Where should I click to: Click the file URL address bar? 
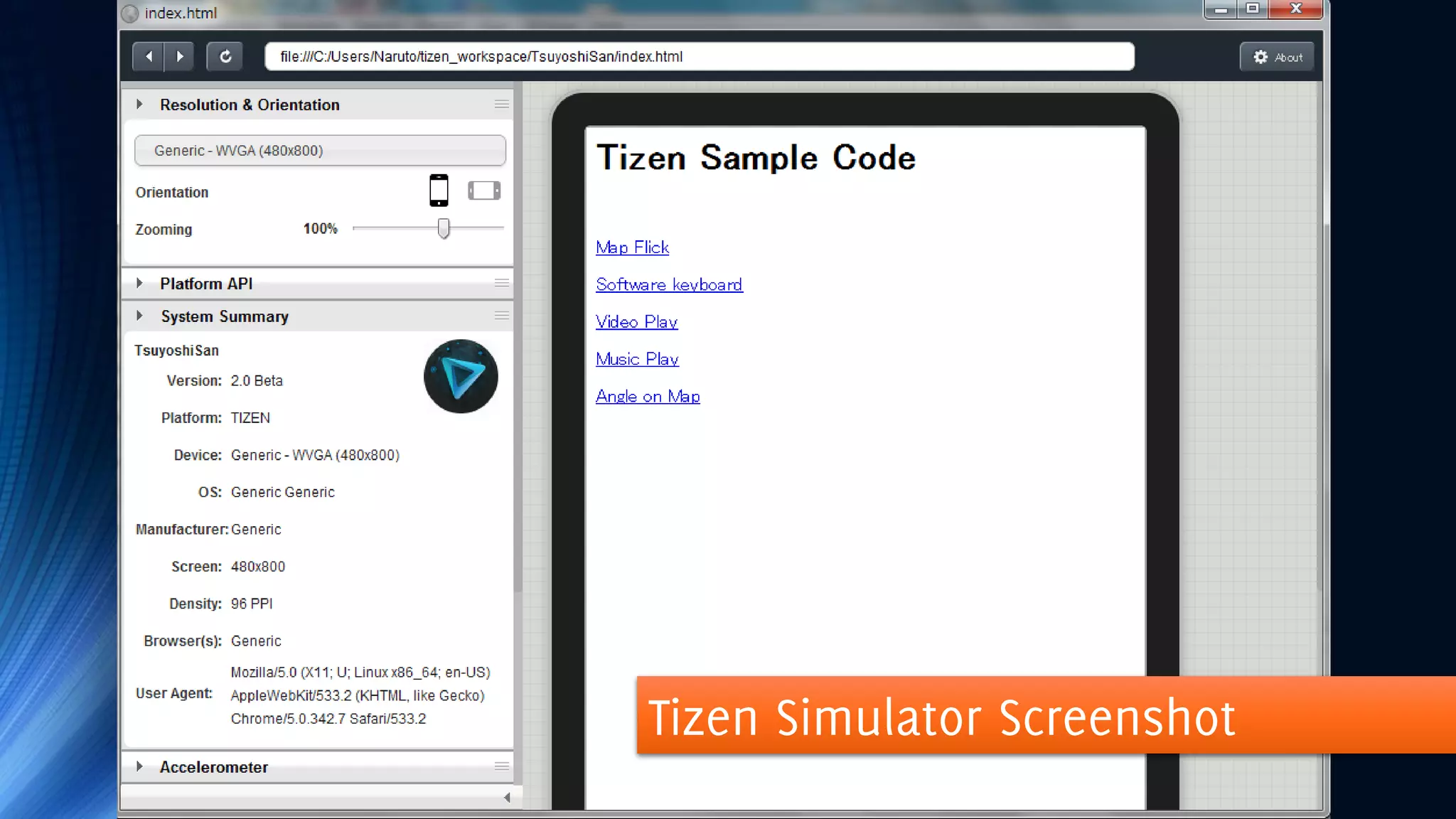699,57
